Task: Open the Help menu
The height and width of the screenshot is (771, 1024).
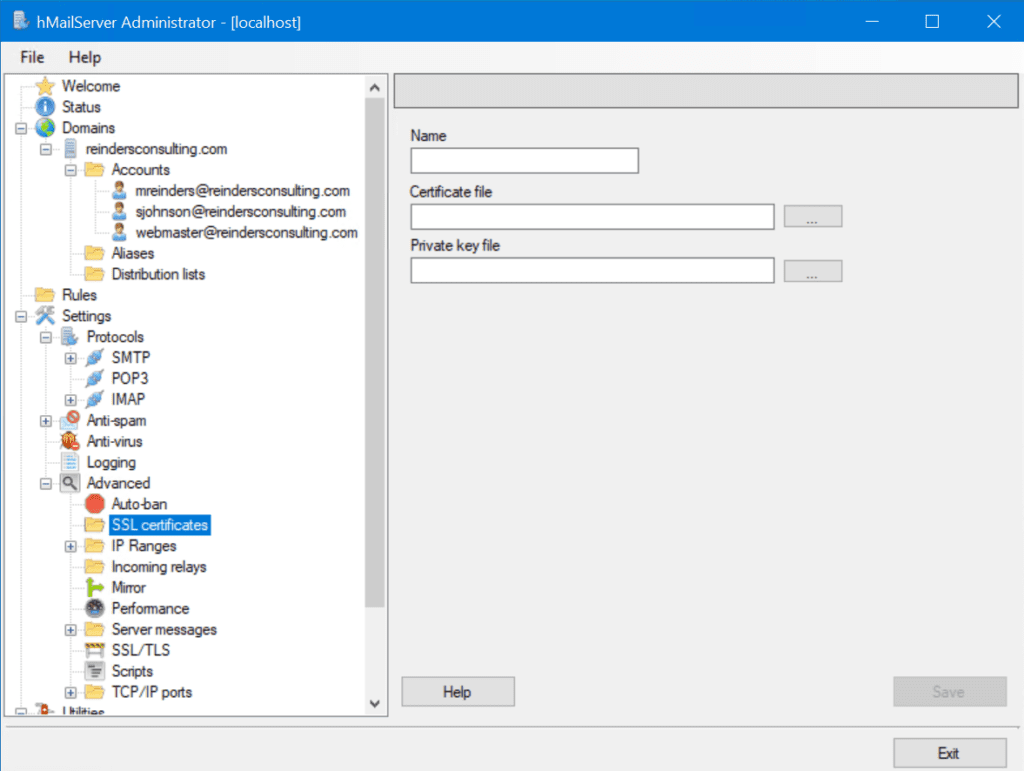Action: 84,57
